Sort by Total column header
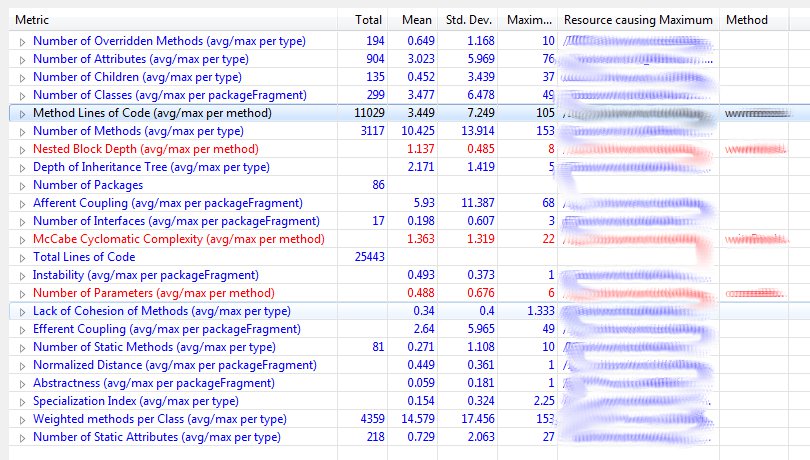Screen dimensions: 810x460 363,20
